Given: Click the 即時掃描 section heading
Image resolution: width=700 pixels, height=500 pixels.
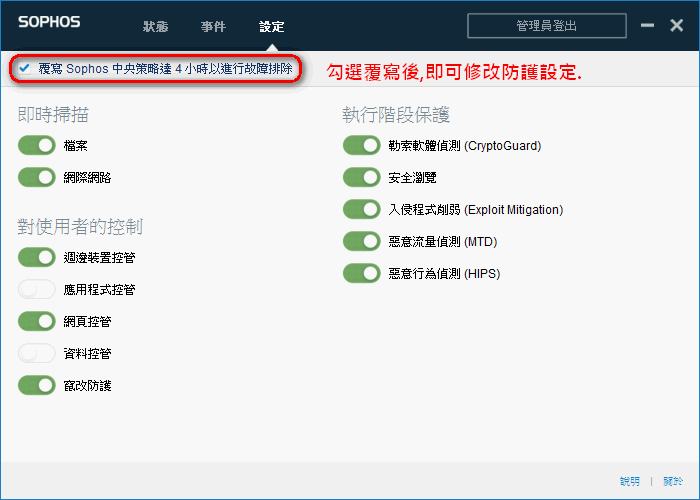Looking at the screenshot, I should pos(53,115).
